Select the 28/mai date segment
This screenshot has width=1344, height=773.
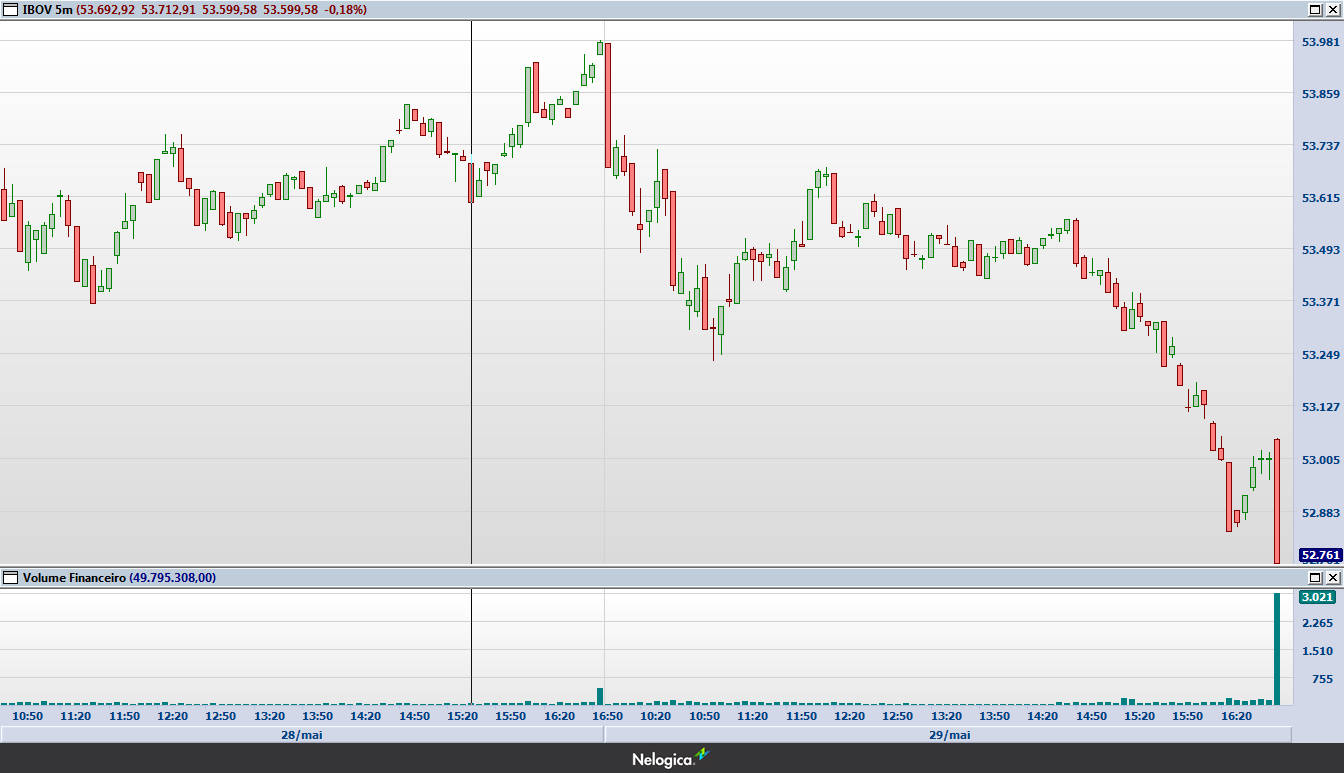pyautogui.click(x=302, y=735)
